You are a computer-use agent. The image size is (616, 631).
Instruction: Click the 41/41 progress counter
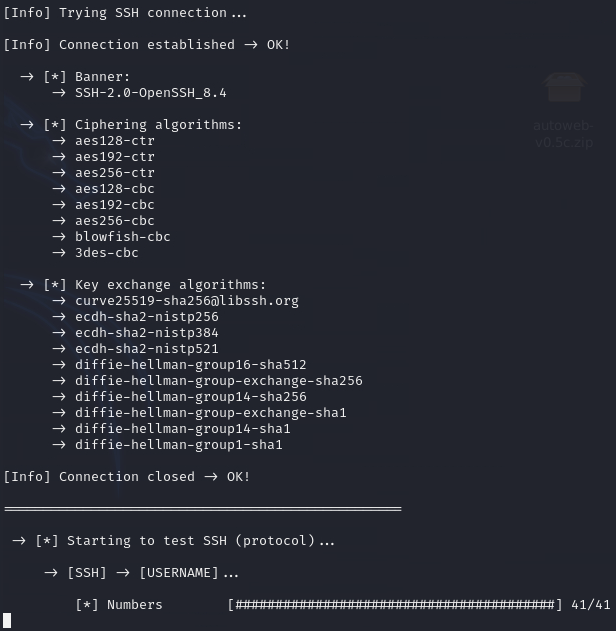pos(590,604)
